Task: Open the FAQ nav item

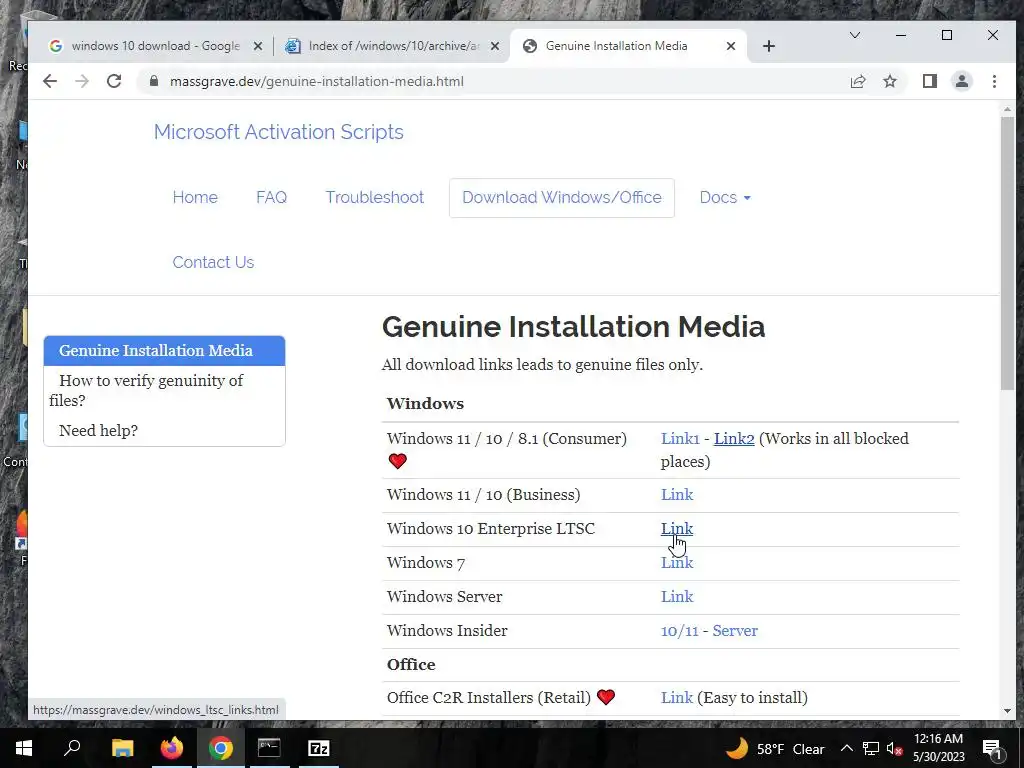Action: [272, 197]
